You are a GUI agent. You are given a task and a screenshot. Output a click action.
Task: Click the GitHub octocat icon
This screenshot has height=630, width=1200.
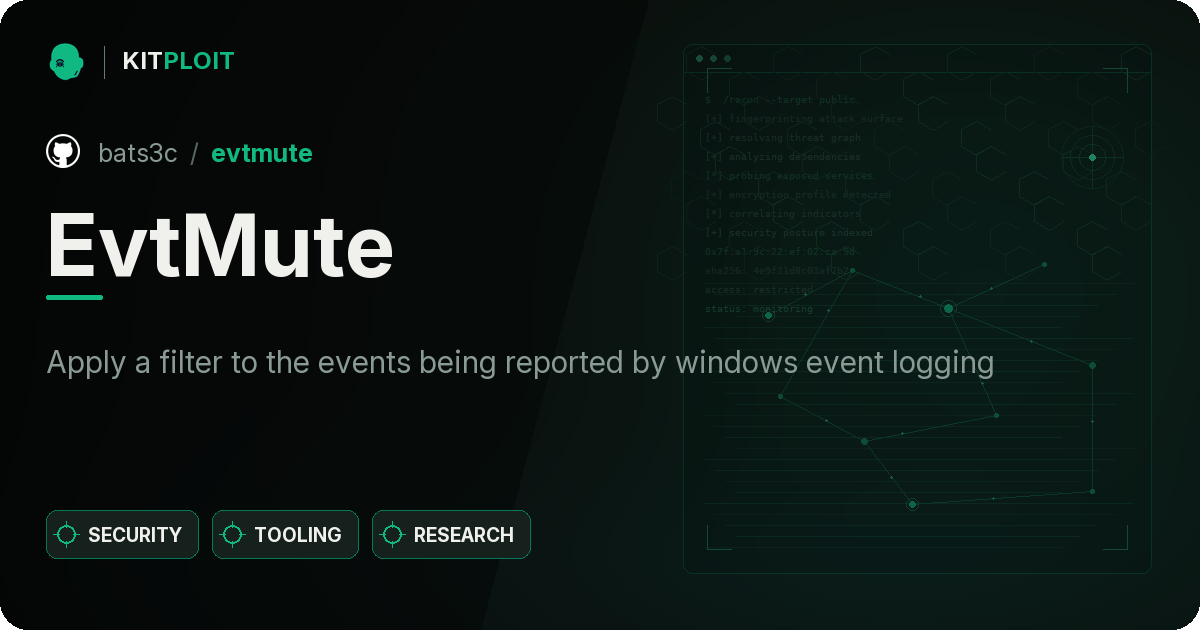click(x=63, y=152)
